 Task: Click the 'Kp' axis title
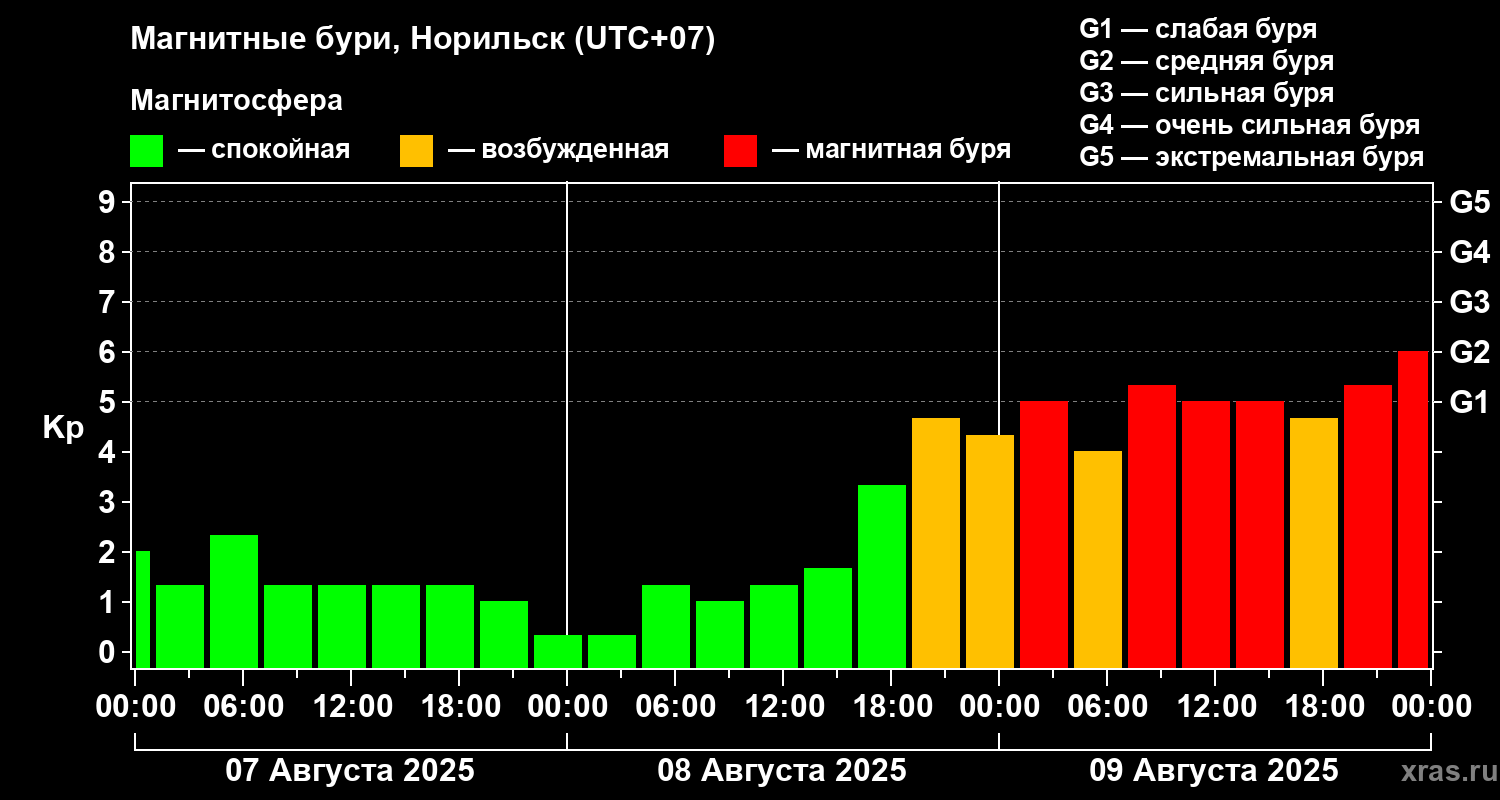(63, 428)
